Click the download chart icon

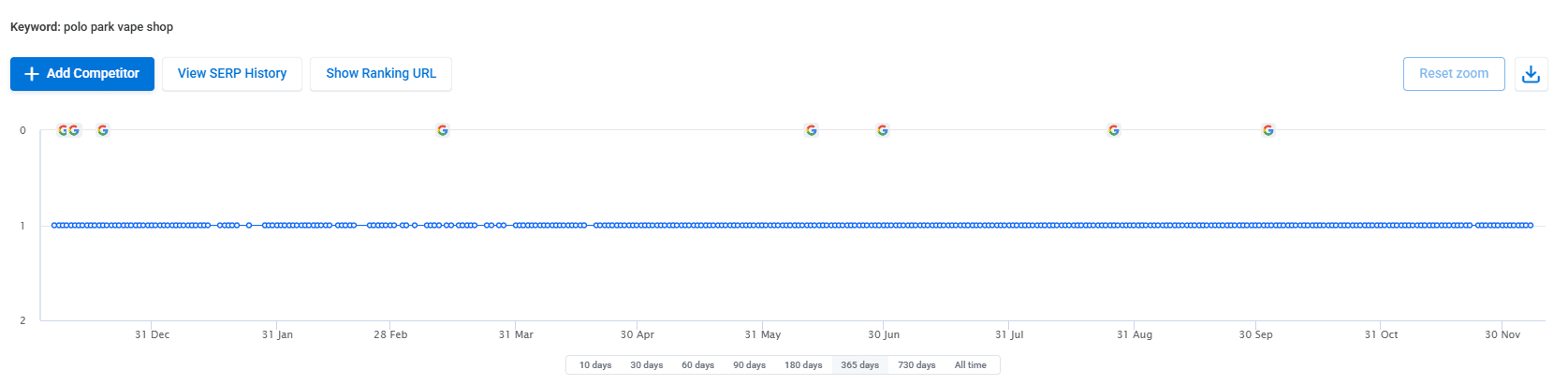[1531, 74]
